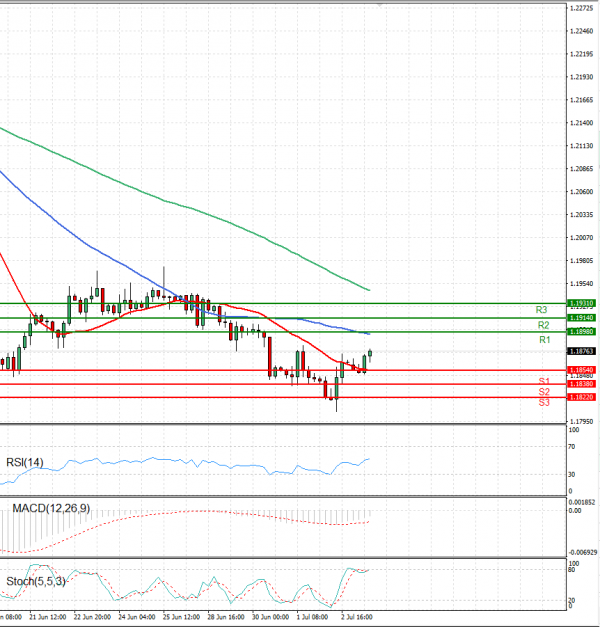Viewport: 600px width, 627px height.
Task: Click the 30 Jun 00:00 time label
Action: coord(270,617)
